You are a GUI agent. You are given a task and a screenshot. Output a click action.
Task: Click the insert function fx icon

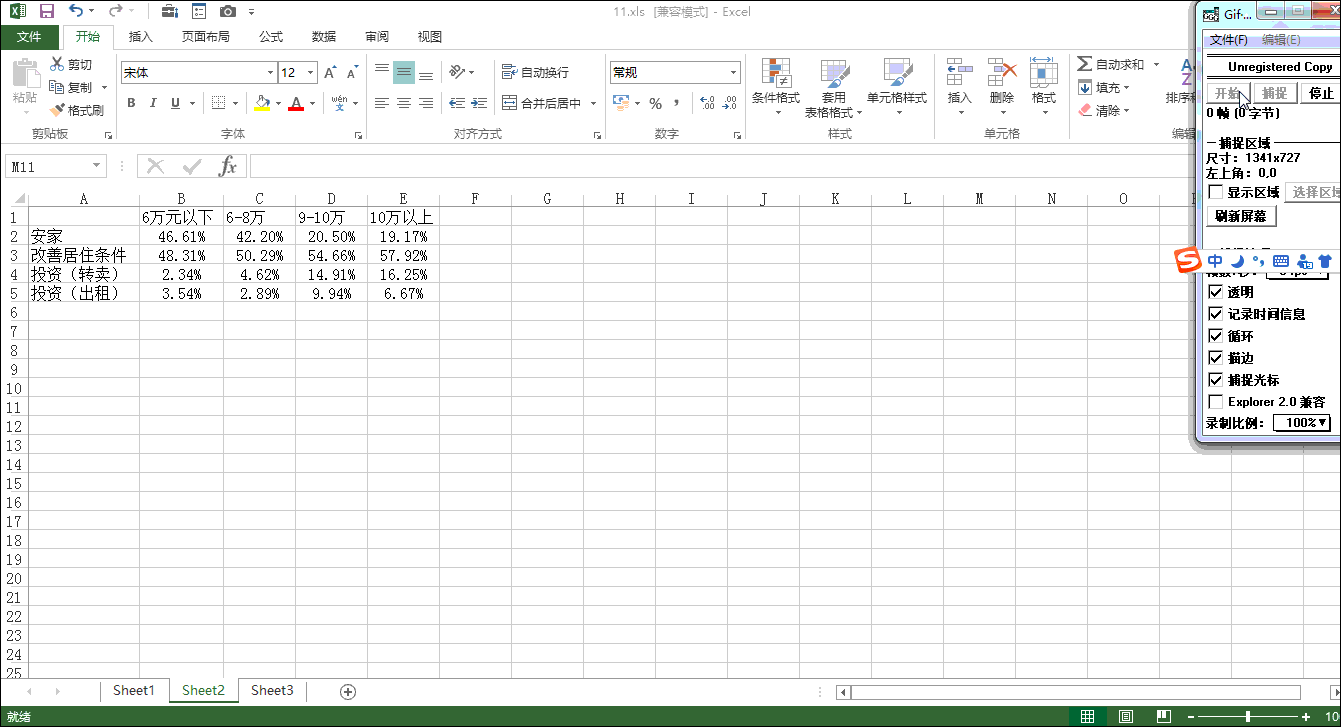click(x=228, y=166)
